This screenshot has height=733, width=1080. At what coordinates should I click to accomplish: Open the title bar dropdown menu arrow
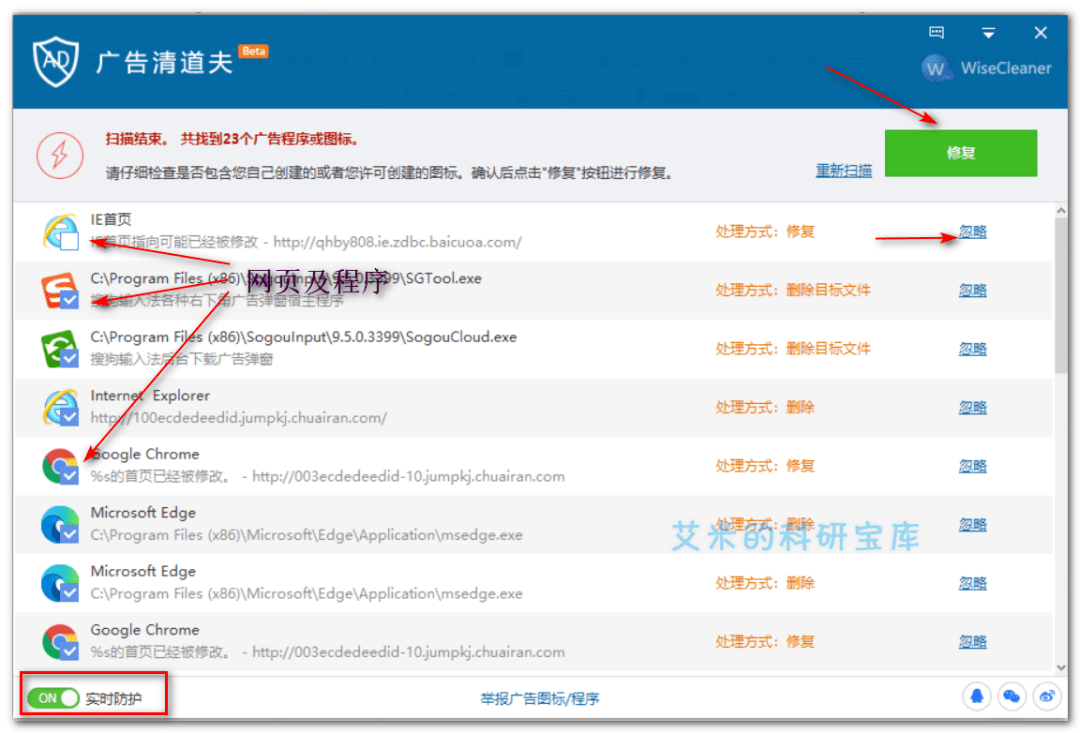(988, 33)
